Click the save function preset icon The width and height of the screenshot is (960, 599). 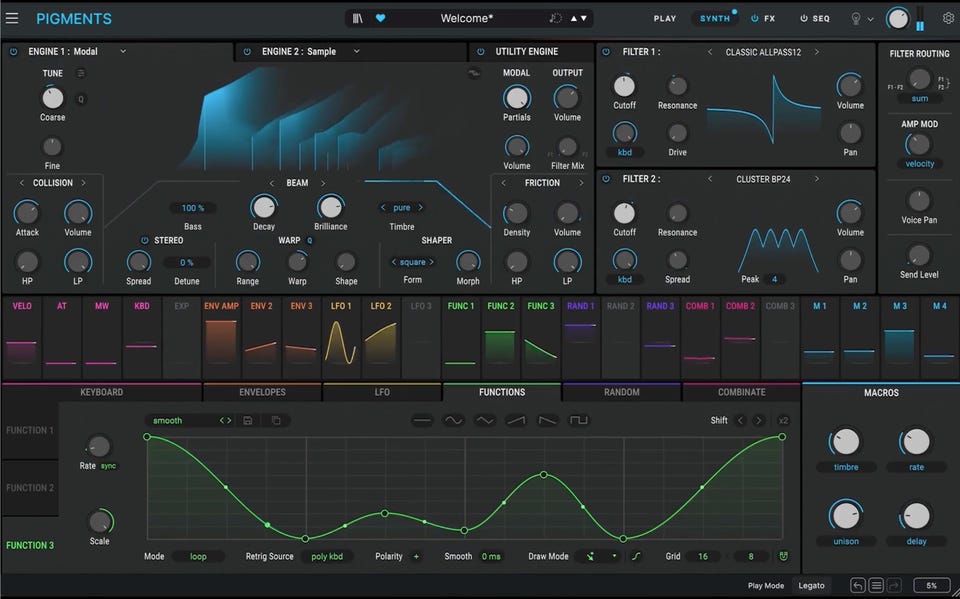pyautogui.click(x=248, y=421)
